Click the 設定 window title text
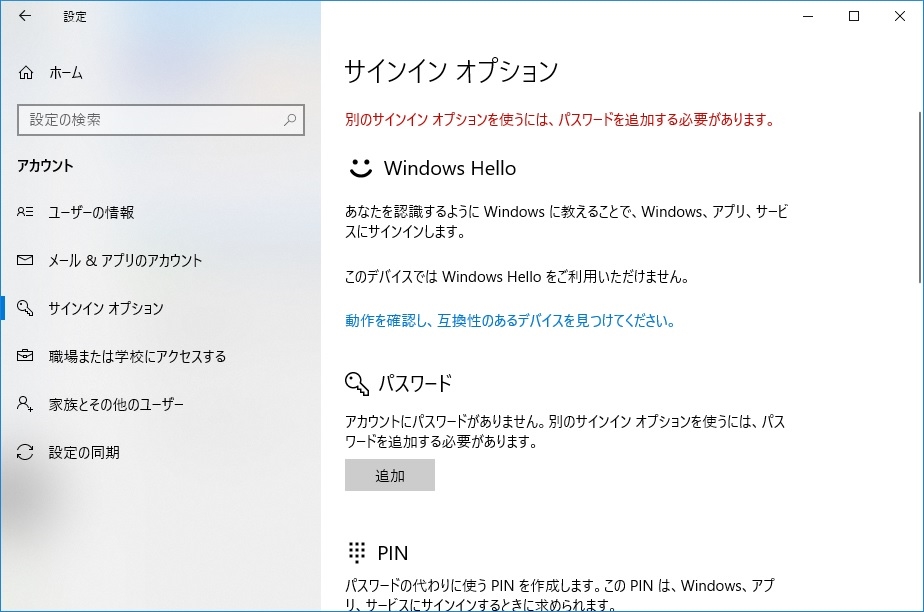 75,16
